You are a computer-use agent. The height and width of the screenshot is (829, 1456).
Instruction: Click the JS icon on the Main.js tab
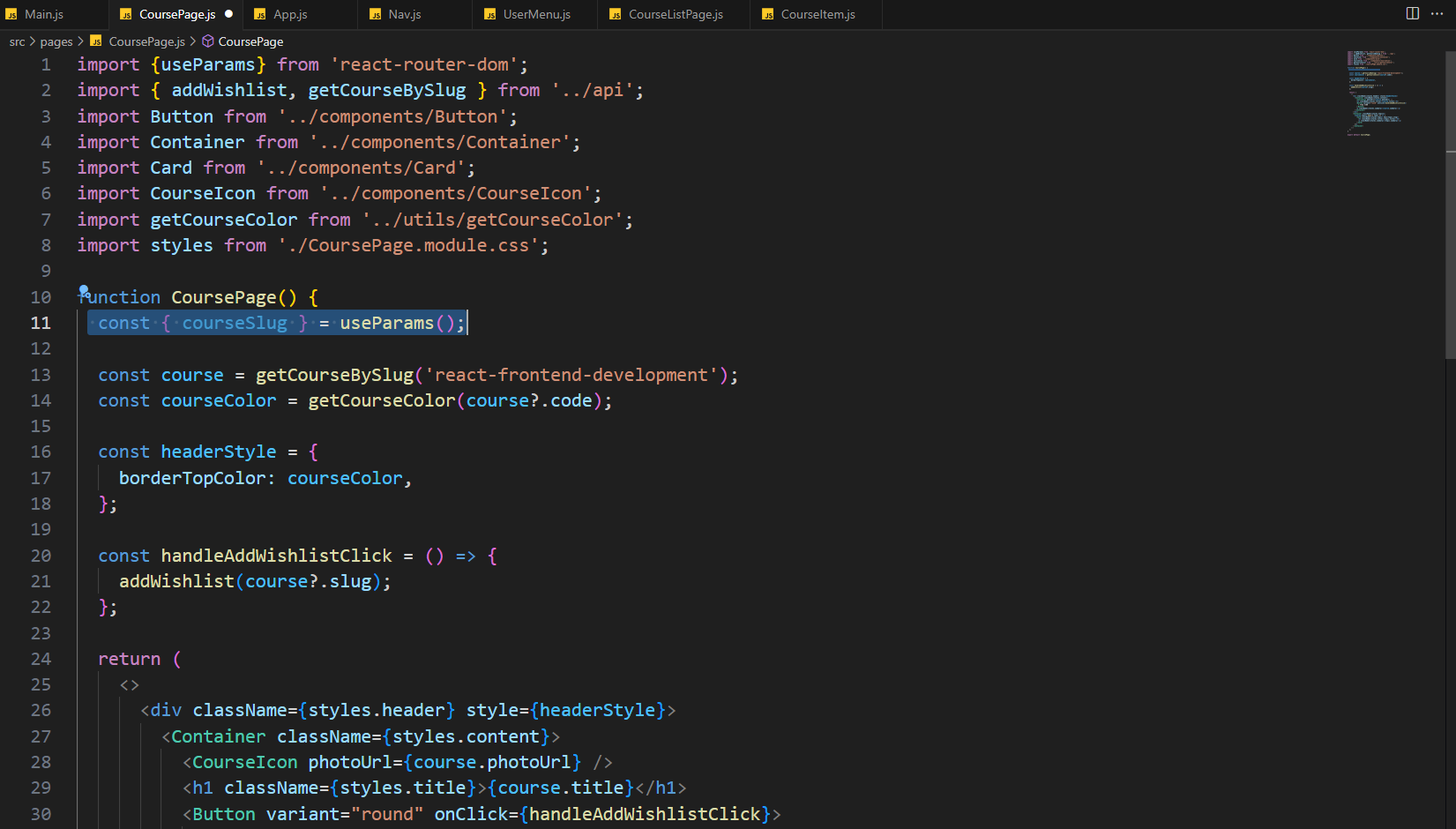tap(12, 14)
